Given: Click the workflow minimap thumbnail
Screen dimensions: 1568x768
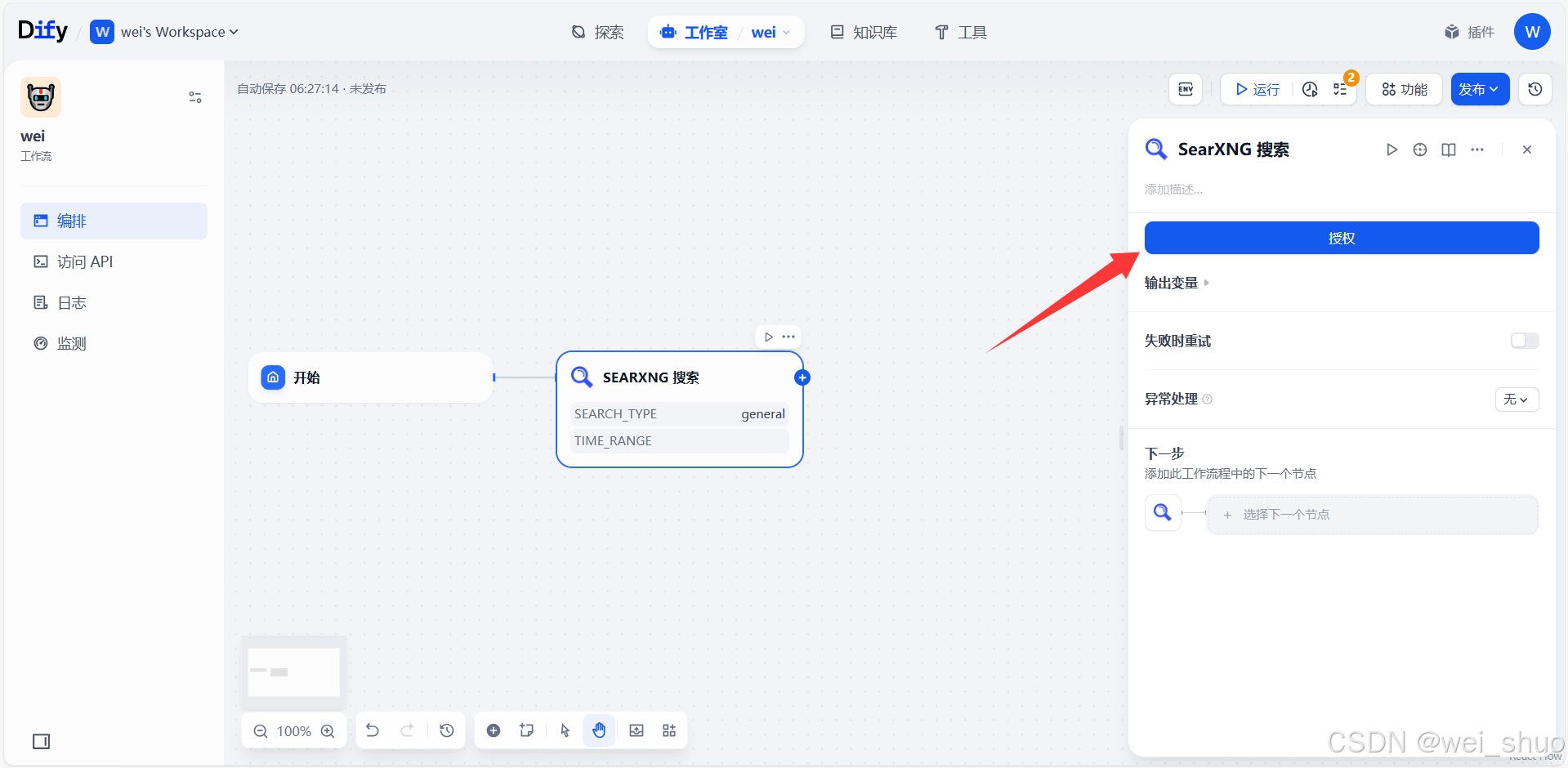Looking at the screenshot, I should (294, 672).
